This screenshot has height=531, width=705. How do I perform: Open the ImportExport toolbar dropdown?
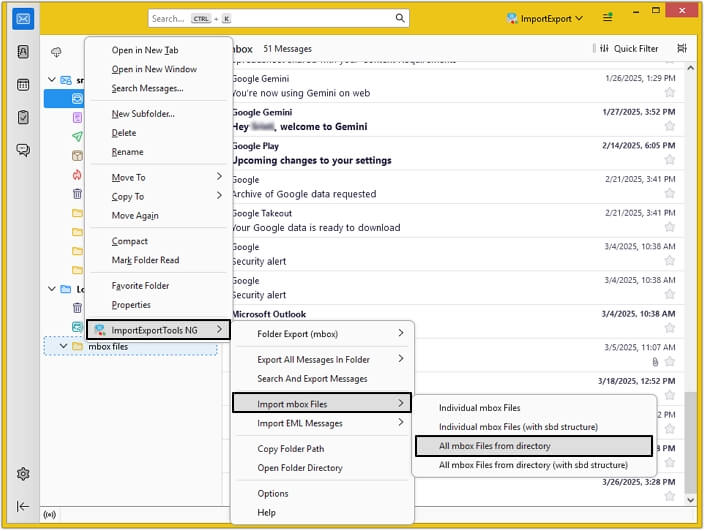click(x=544, y=19)
